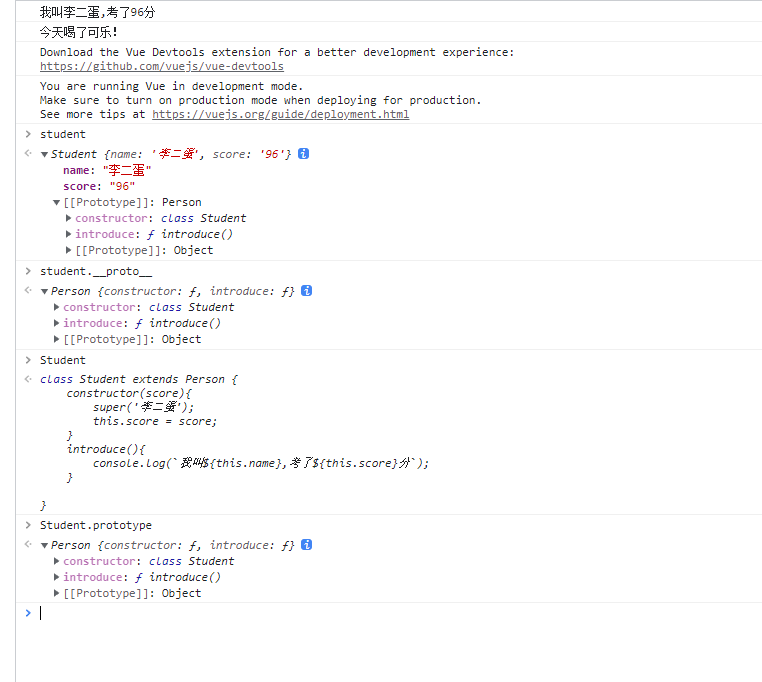762x682 pixels.
Task: Select the 'student' input command entry
Action: coord(63,134)
